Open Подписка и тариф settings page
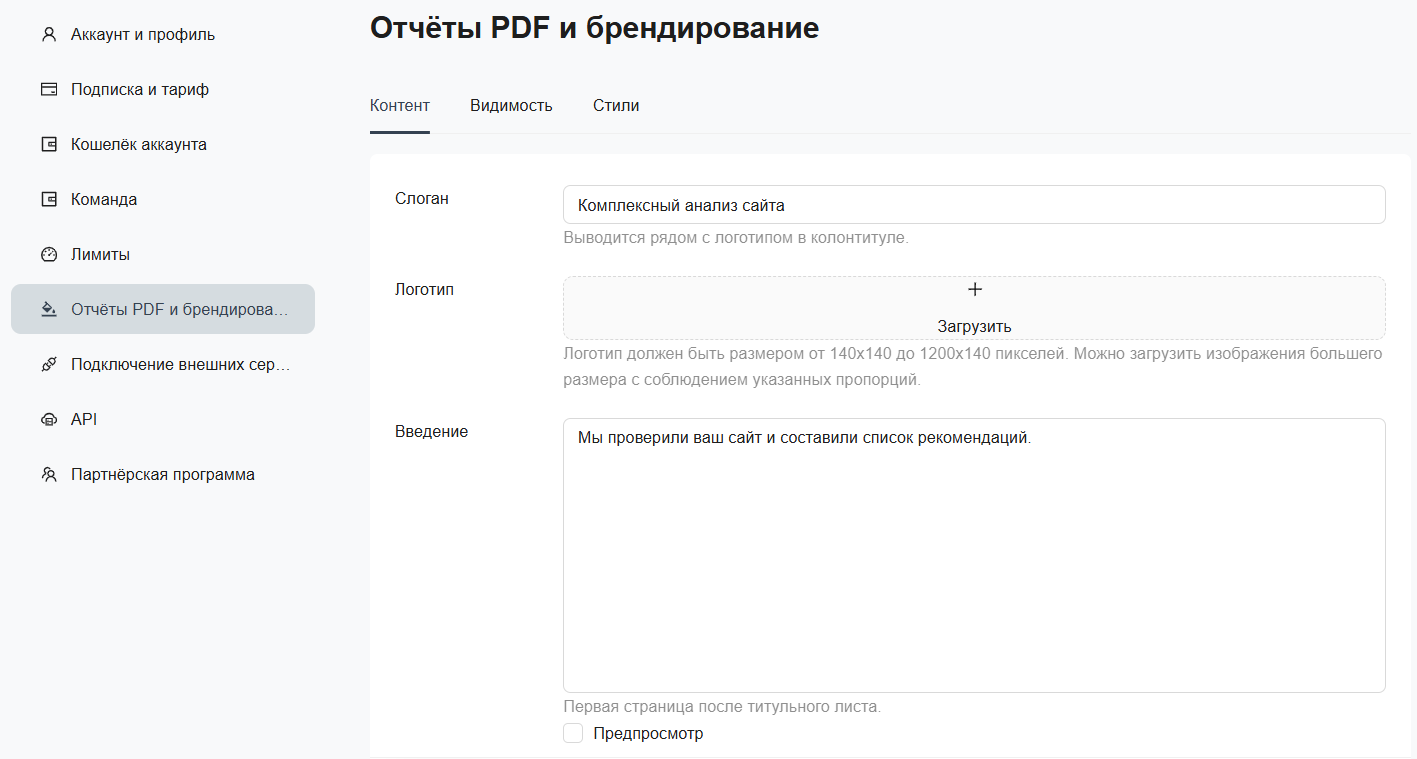1417x759 pixels. [140, 90]
